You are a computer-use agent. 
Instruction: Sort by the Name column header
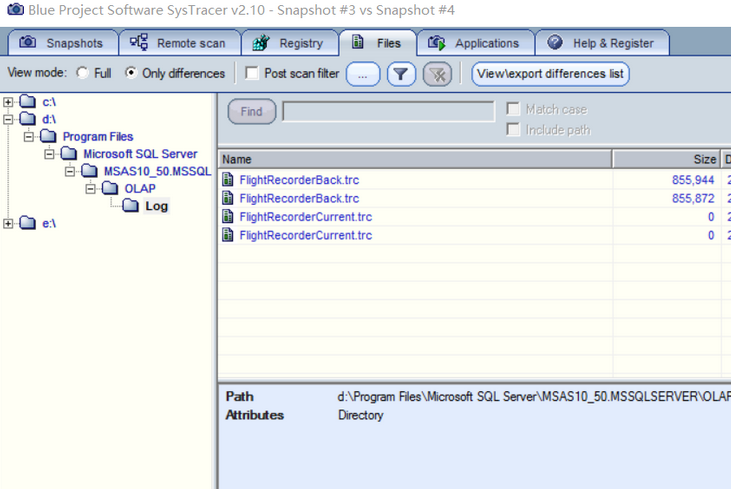pyautogui.click(x=415, y=159)
